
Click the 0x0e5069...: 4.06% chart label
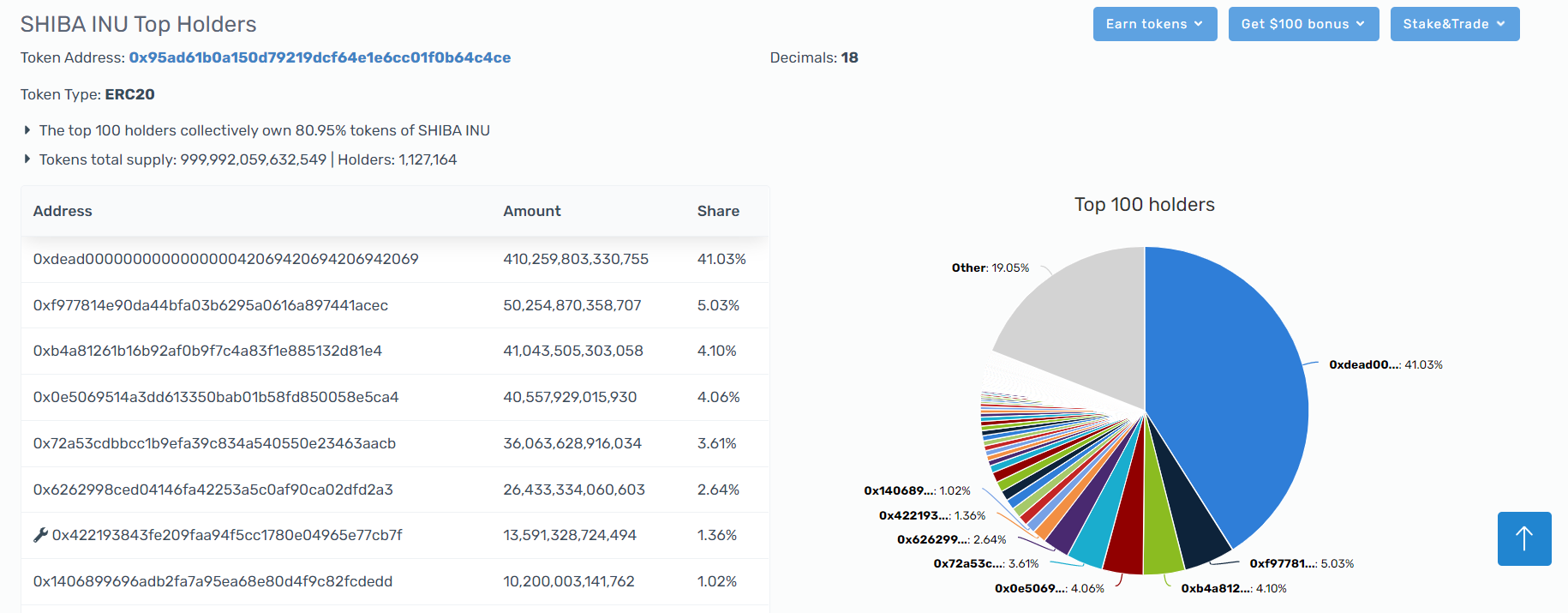coord(1050,588)
